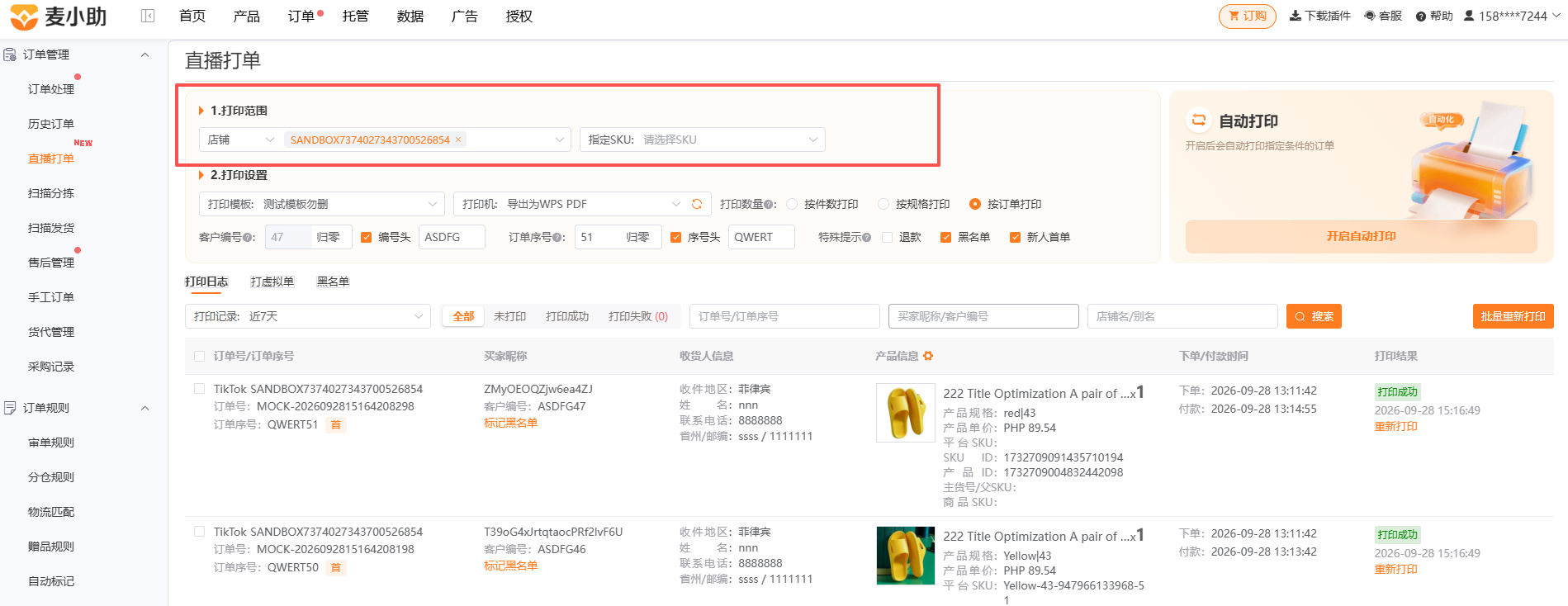The width and height of the screenshot is (1568, 606).
Task: Open the 店铺 type dropdown
Action: point(239,140)
